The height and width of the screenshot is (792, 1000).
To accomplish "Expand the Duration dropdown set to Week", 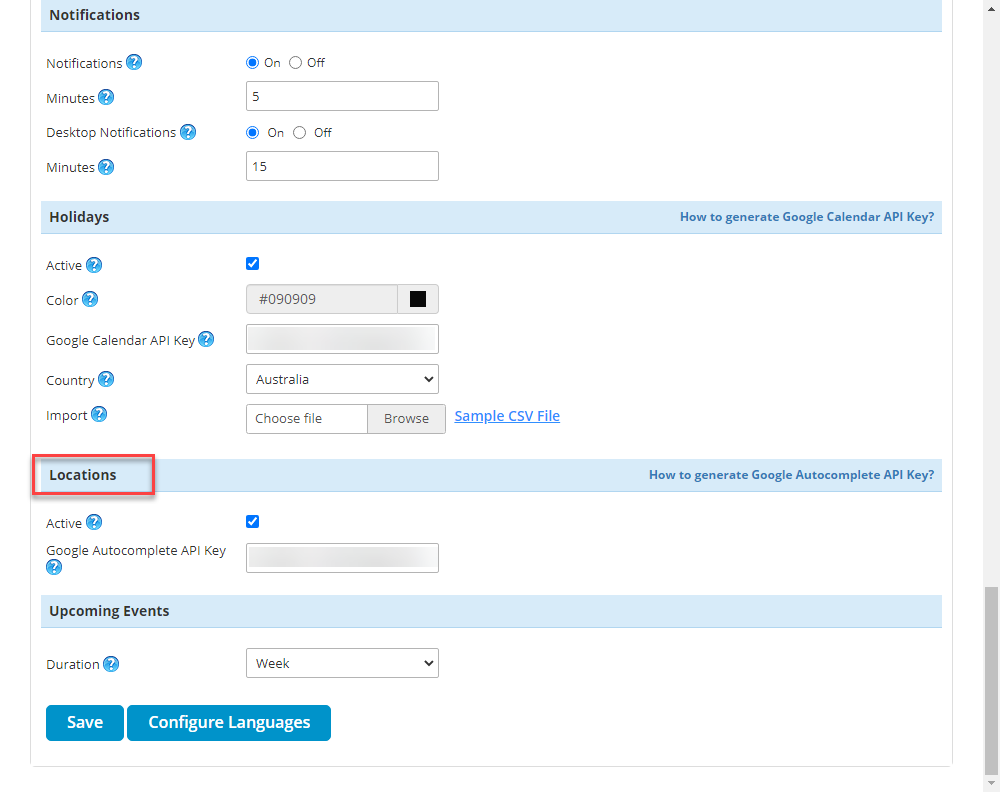I will tap(342, 663).
